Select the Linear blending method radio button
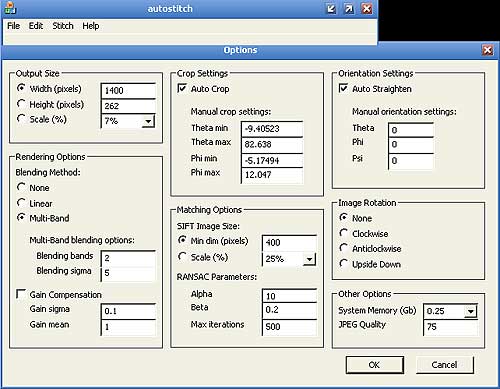The width and height of the screenshot is (500, 389). pyautogui.click(x=21, y=203)
